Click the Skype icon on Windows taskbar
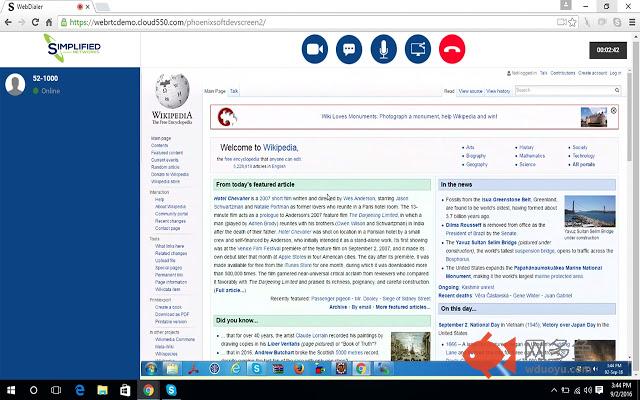This screenshot has height=400, width=640. (171, 390)
